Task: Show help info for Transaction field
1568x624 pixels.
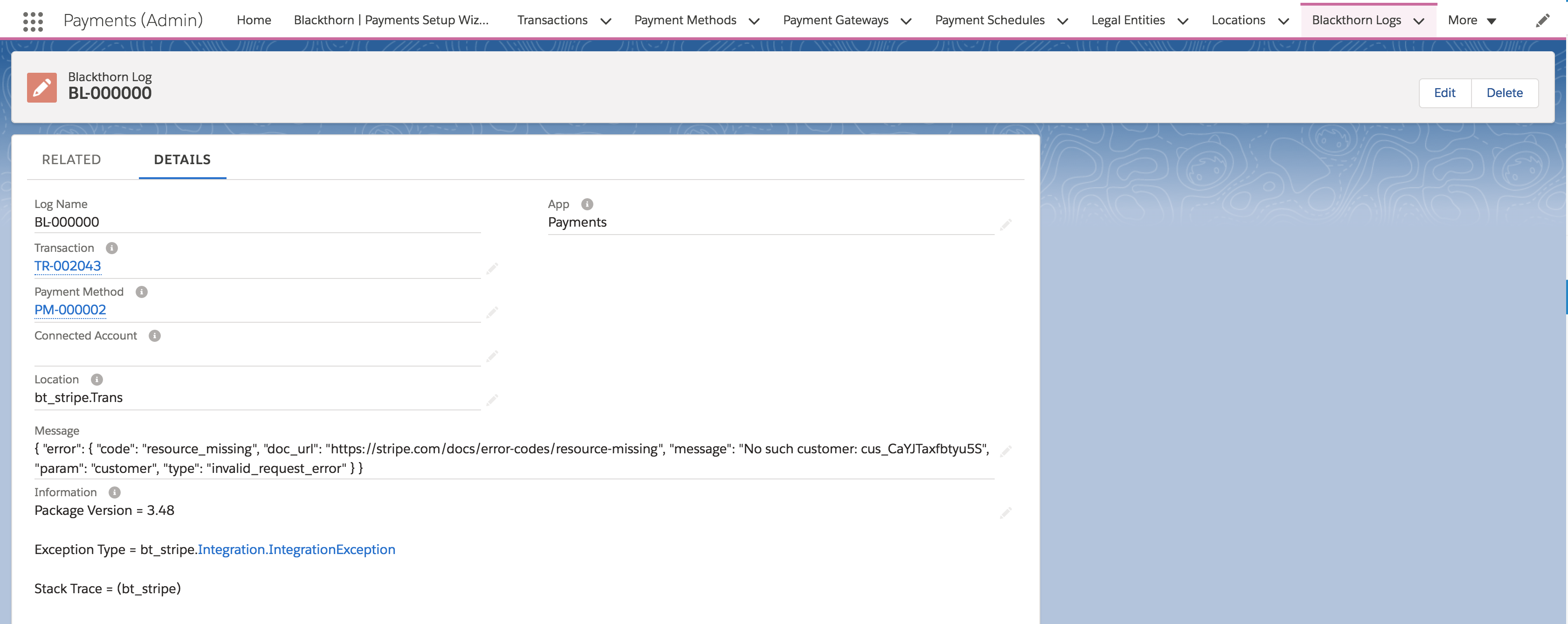Action: coord(112,248)
